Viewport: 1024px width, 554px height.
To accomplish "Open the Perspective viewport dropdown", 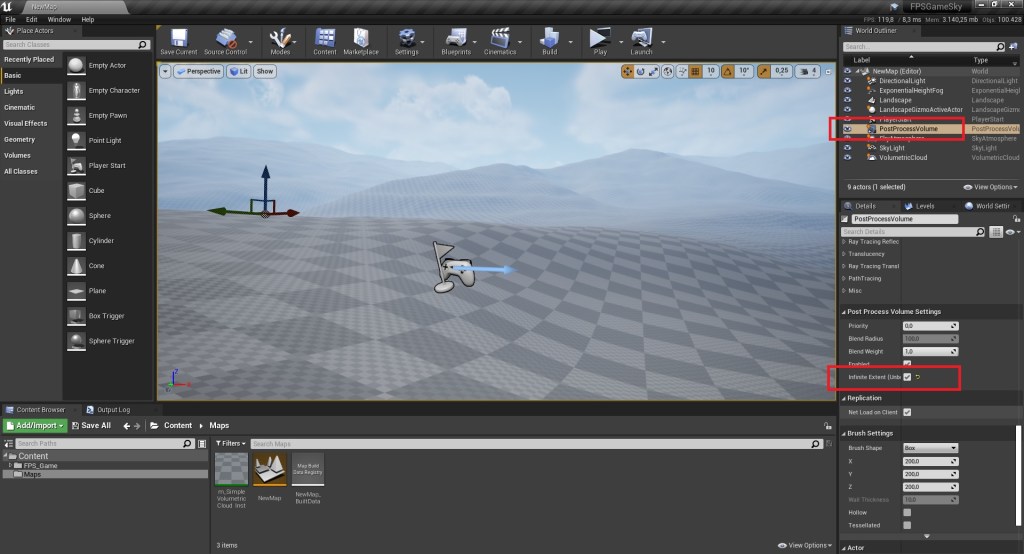I will tap(198, 72).
